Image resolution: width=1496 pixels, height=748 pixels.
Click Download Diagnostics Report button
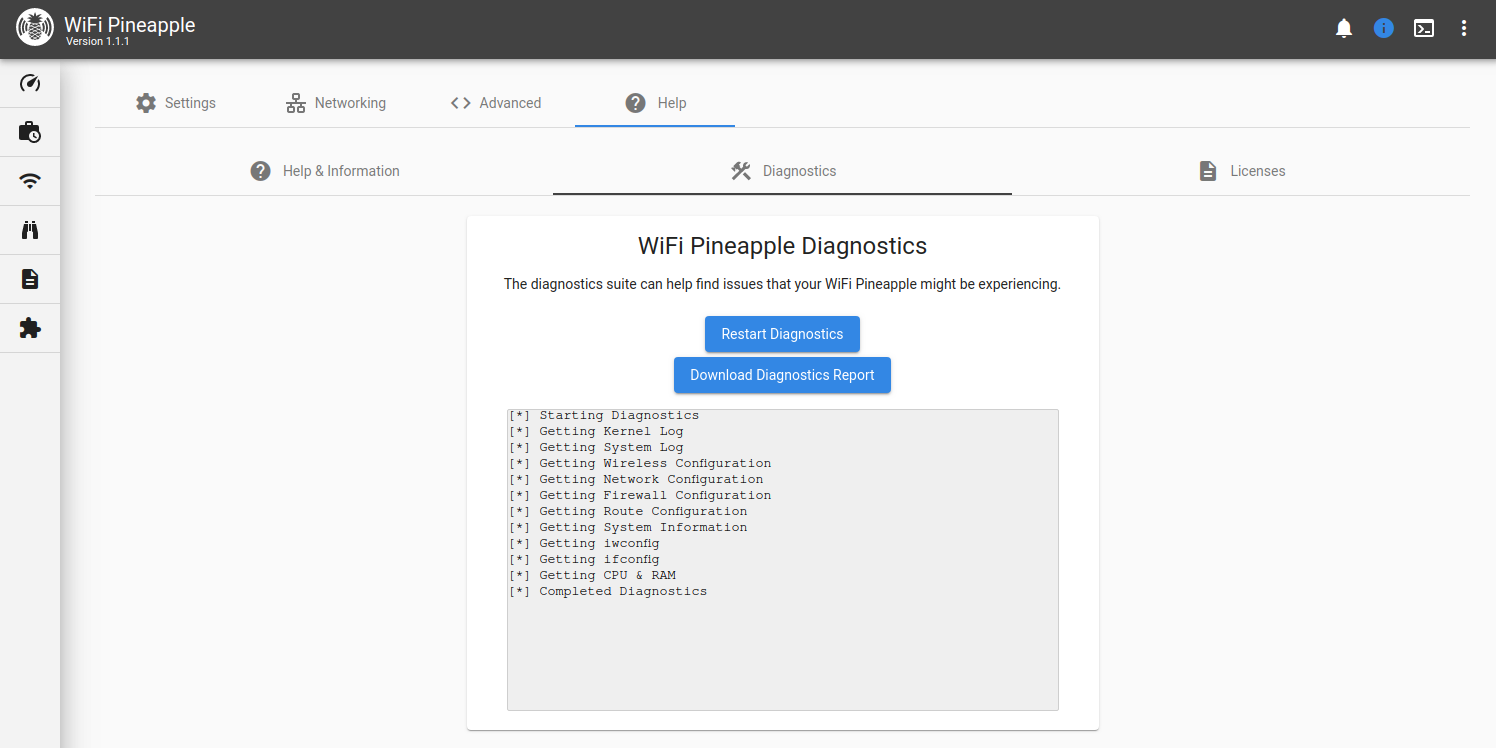782,375
